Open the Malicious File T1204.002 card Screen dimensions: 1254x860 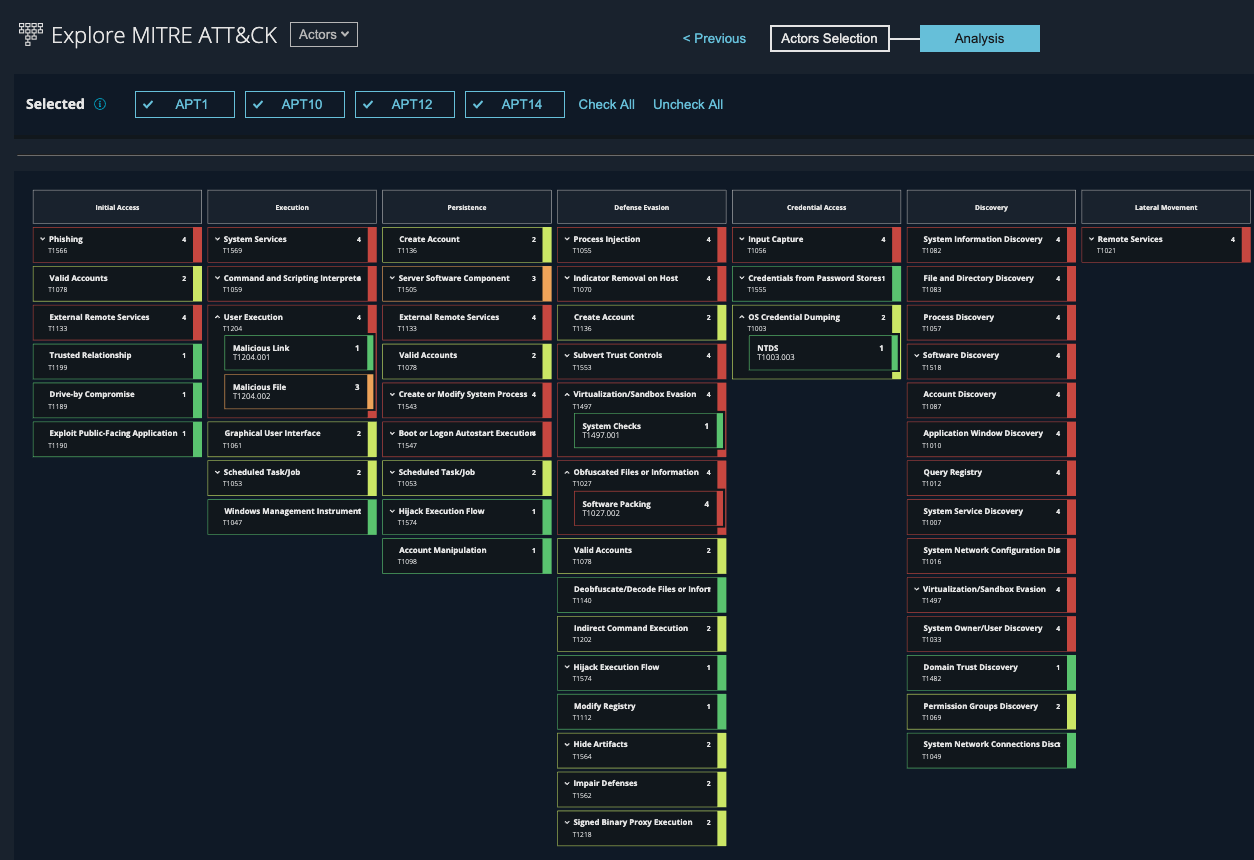coord(299,392)
